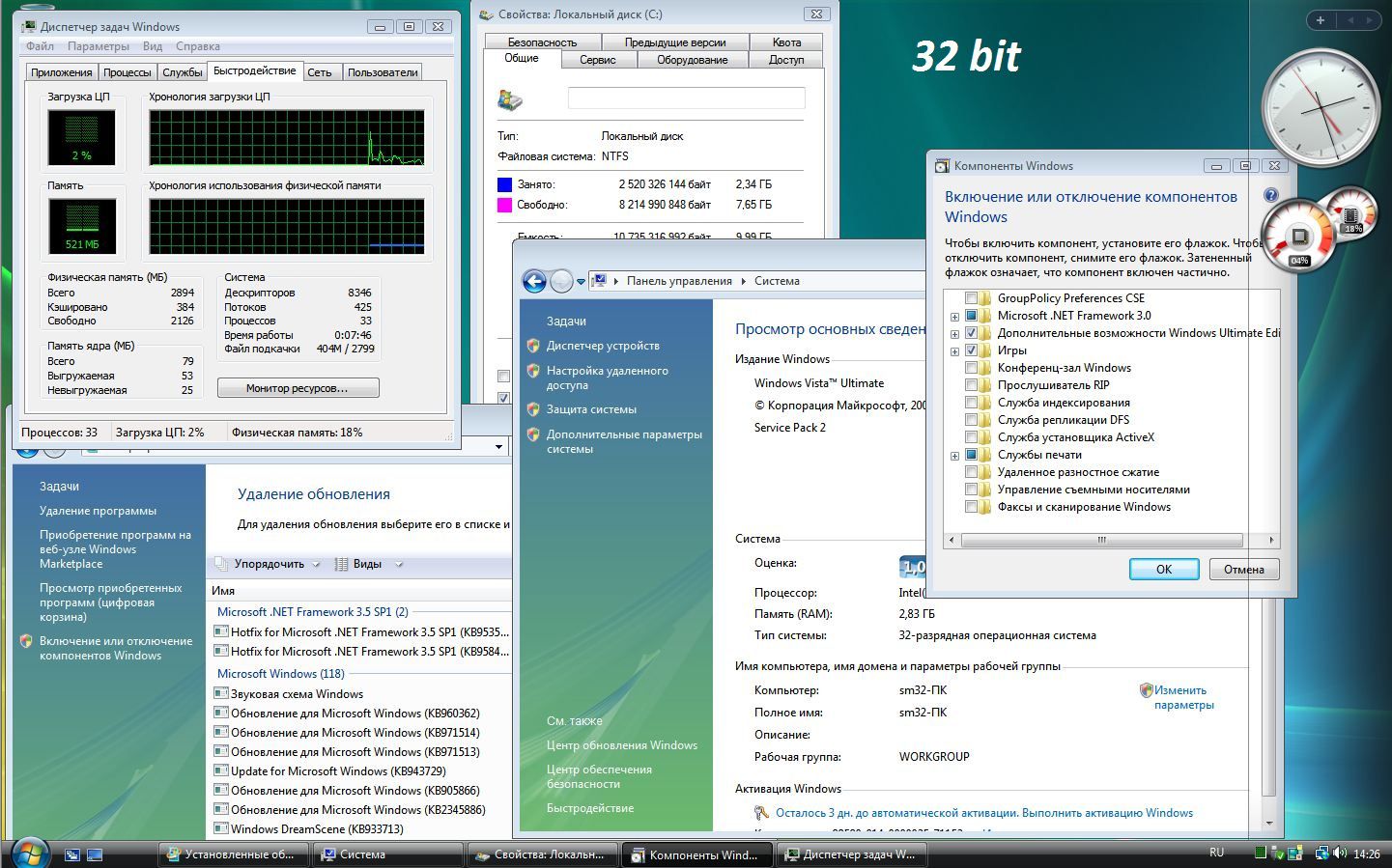Expand the Службы печати tree node
The height and width of the screenshot is (868, 1392).
[954, 456]
